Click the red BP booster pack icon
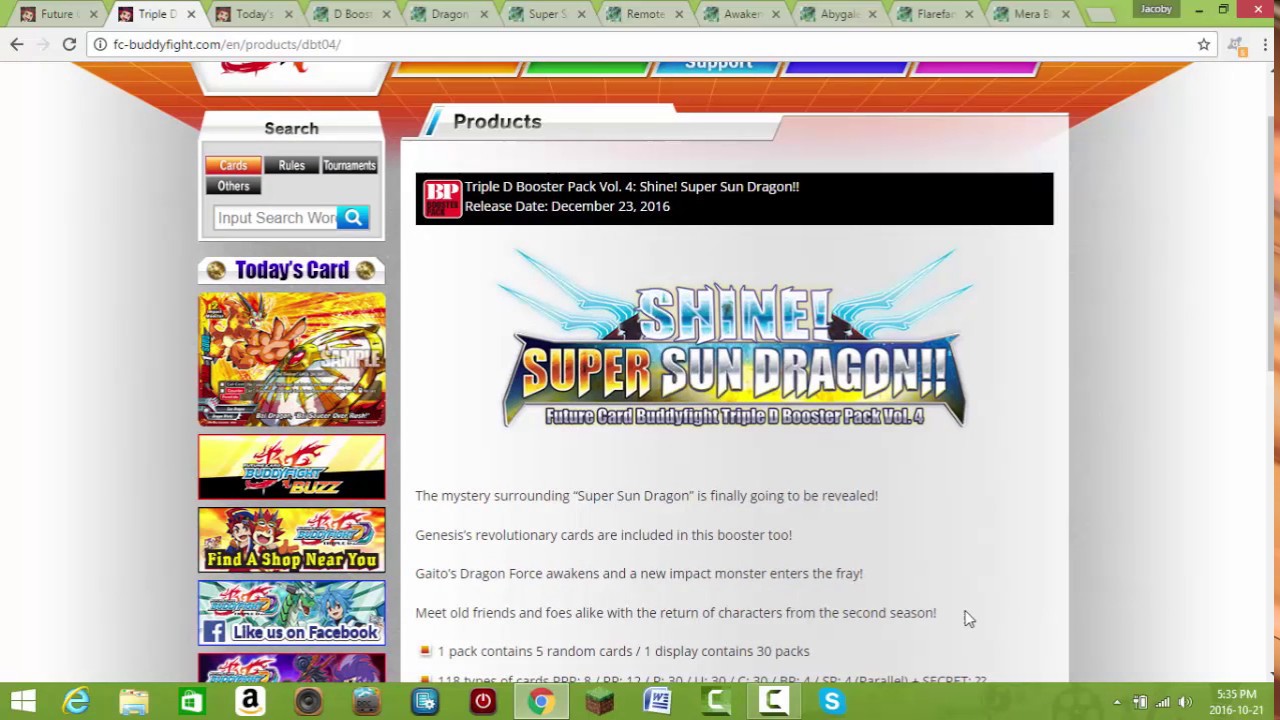The image size is (1280, 720). (x=442, y=198)
